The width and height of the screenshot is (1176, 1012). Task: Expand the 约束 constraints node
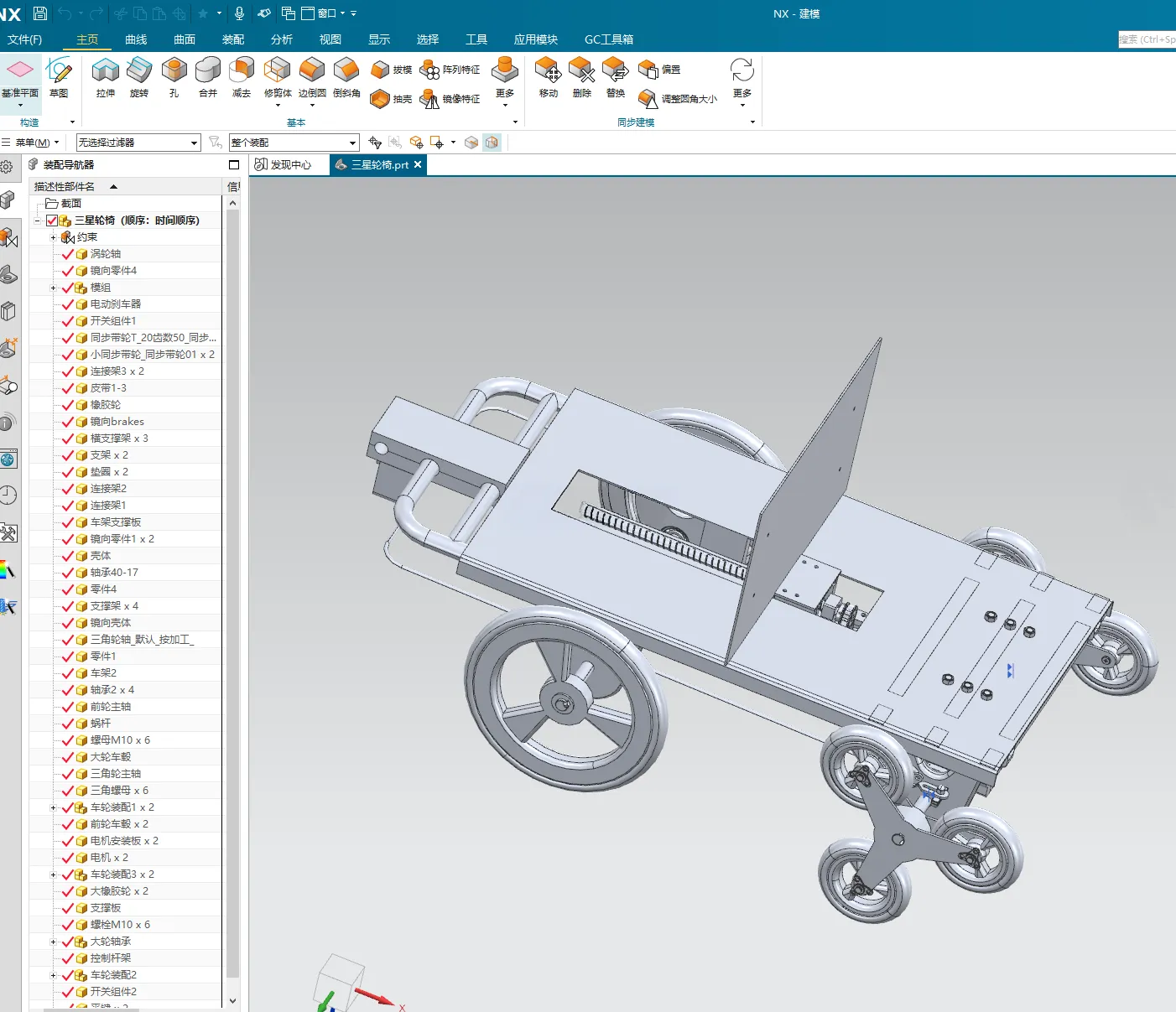(x=53, y=237)
